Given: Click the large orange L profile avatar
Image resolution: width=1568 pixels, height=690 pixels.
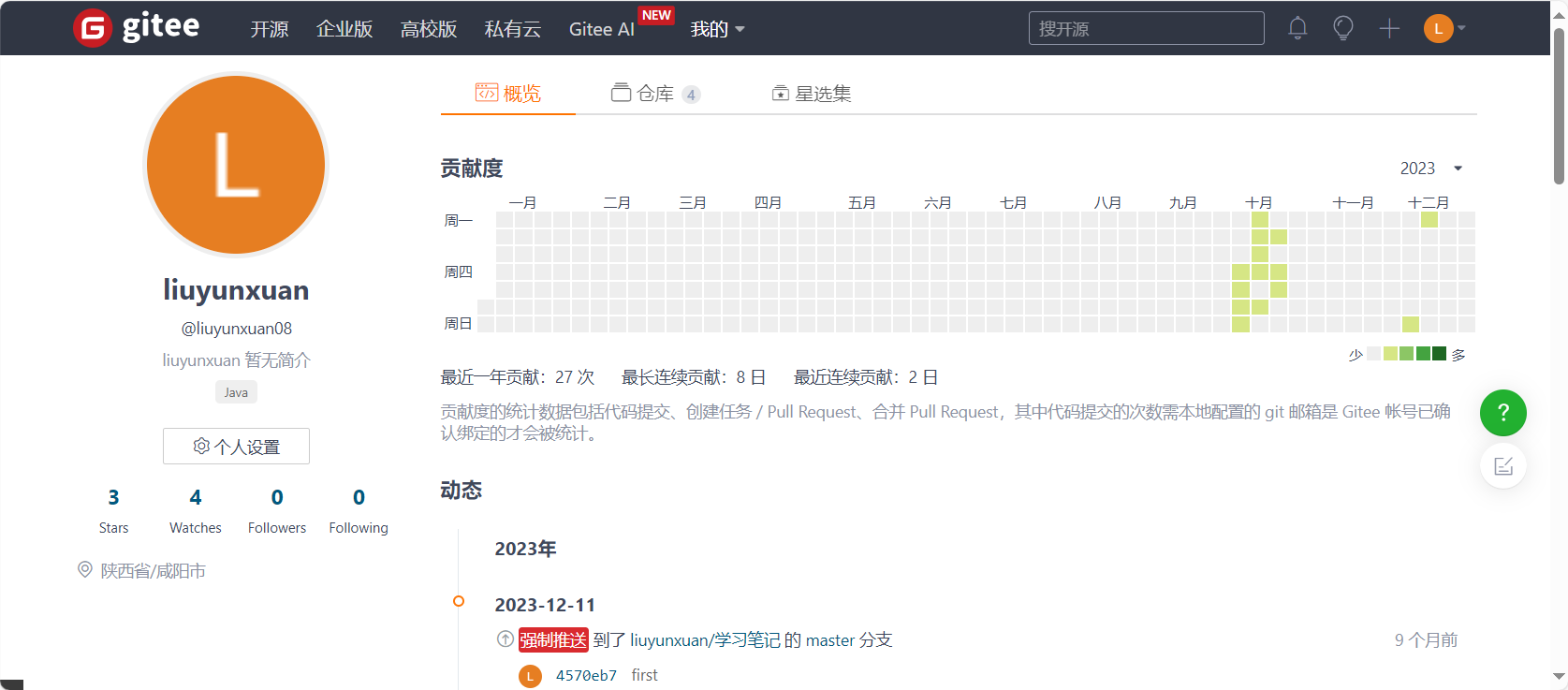Looking at the screenshot, I should pos(236,165).
